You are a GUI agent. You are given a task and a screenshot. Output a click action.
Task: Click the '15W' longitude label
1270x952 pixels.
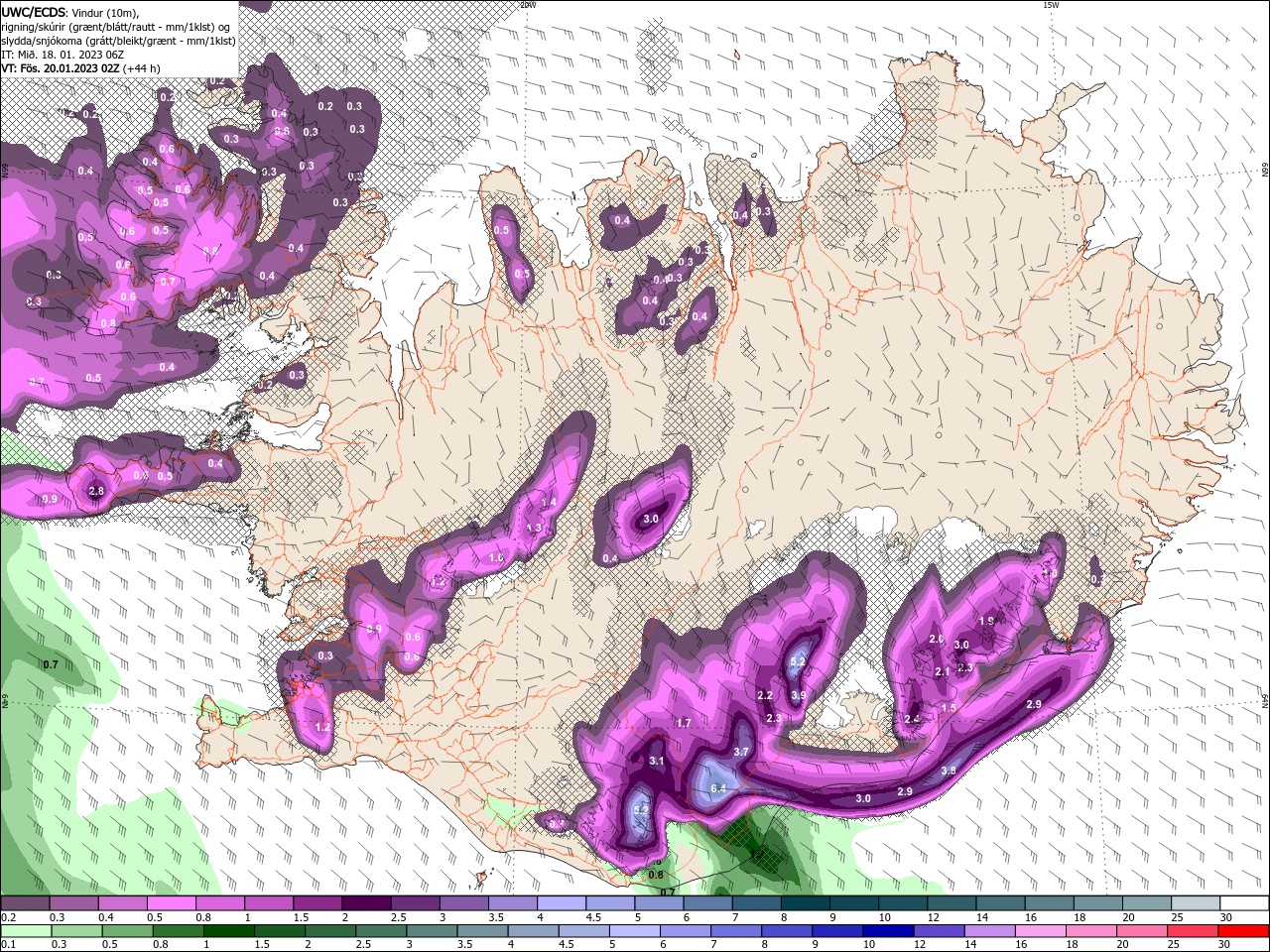(x=1051, y=5)
